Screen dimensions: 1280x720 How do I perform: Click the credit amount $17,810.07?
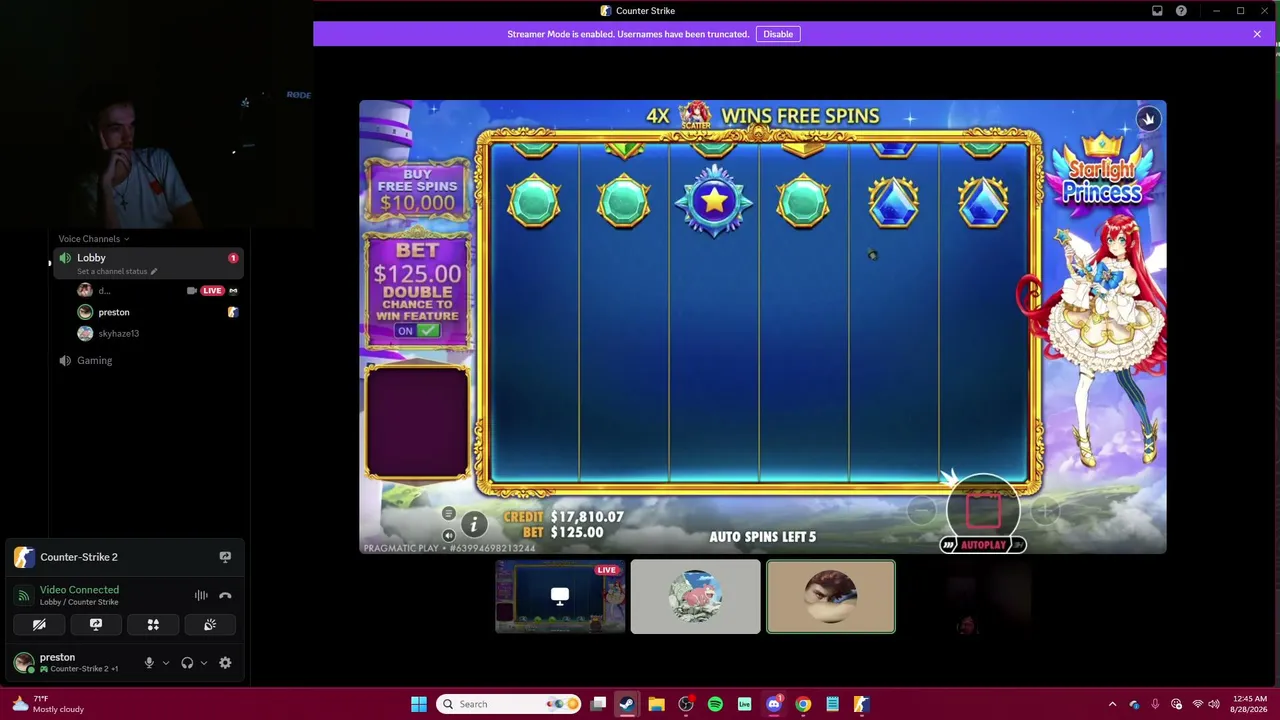click(x=587, y=517)
